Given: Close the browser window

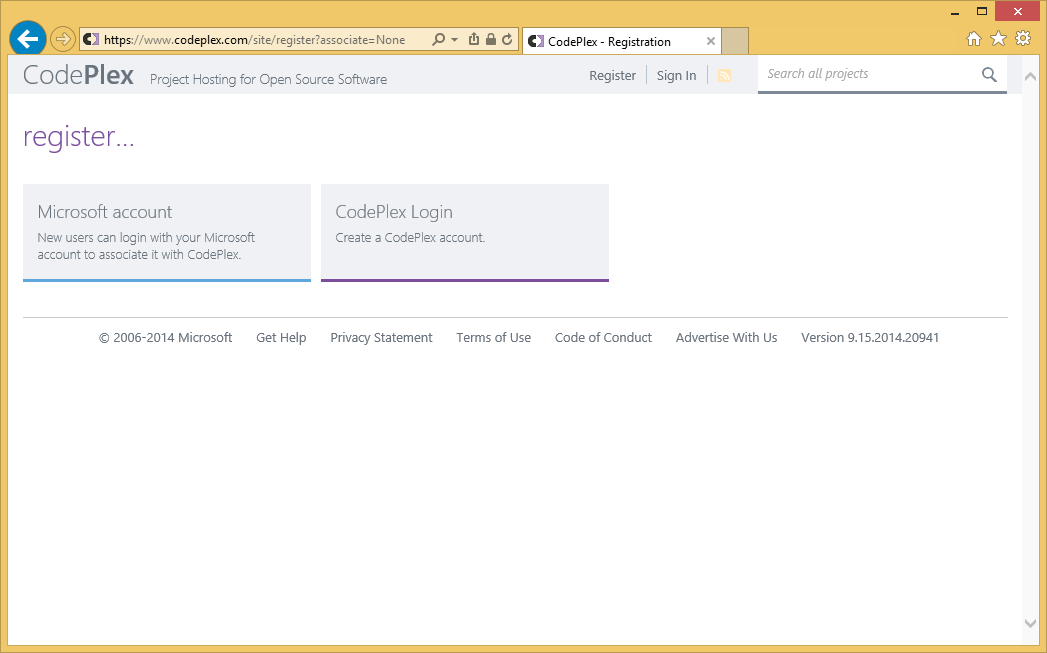Looking at the screenshot, I should 1017,11.
